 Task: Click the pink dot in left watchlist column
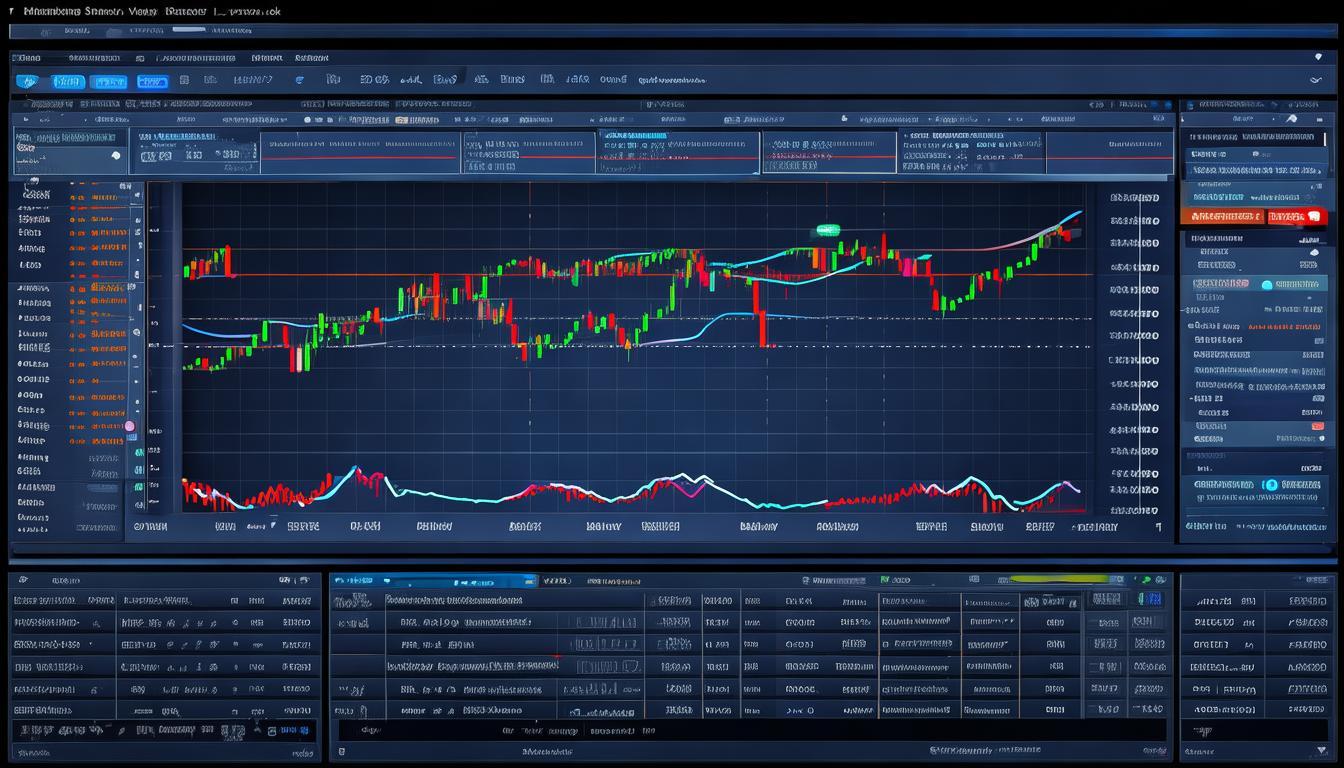point(129,426)
